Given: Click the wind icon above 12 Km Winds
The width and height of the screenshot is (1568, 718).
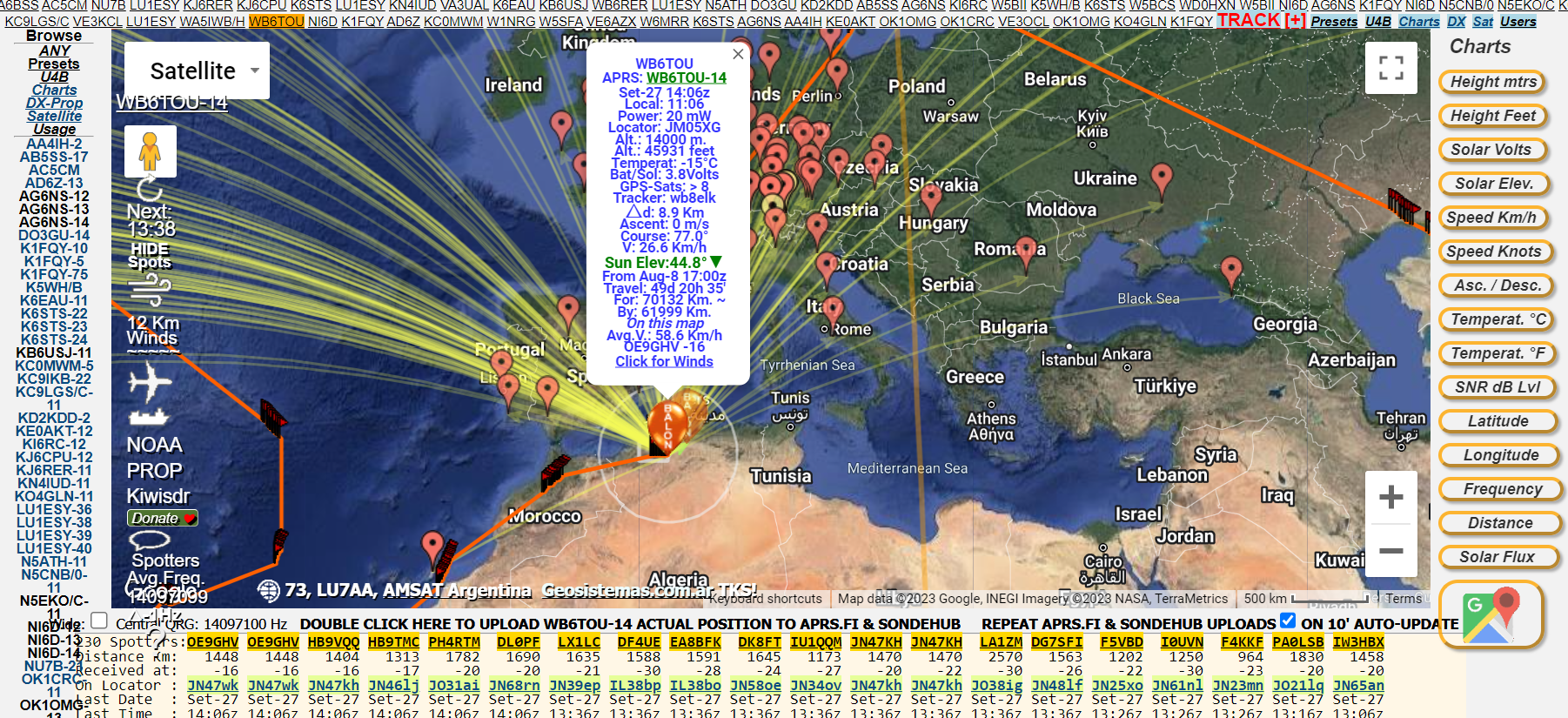Looking at the screenshot, I should click(x=150, y=289).
